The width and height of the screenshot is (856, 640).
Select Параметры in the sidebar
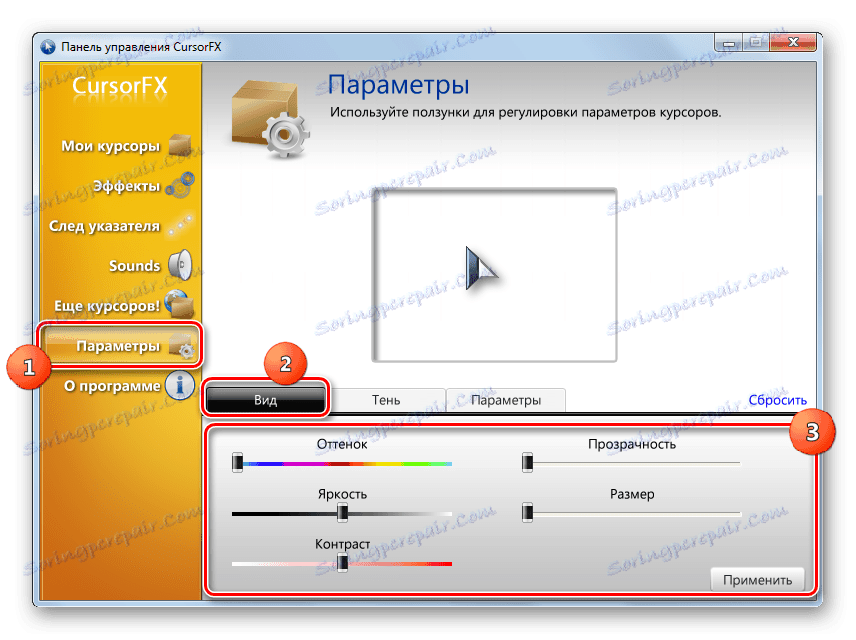[x=121, y=346]
